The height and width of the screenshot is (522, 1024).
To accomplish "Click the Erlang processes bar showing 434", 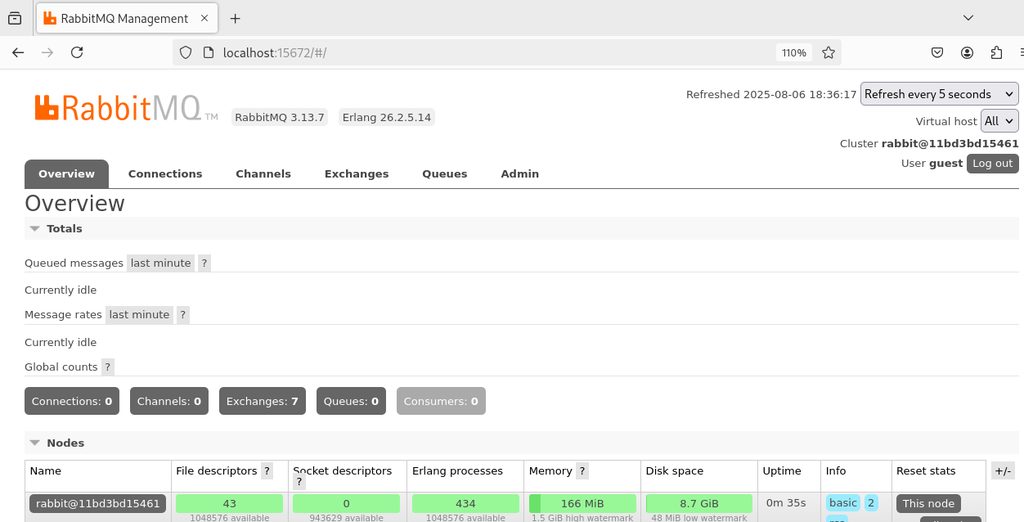I will click(466, 504).
